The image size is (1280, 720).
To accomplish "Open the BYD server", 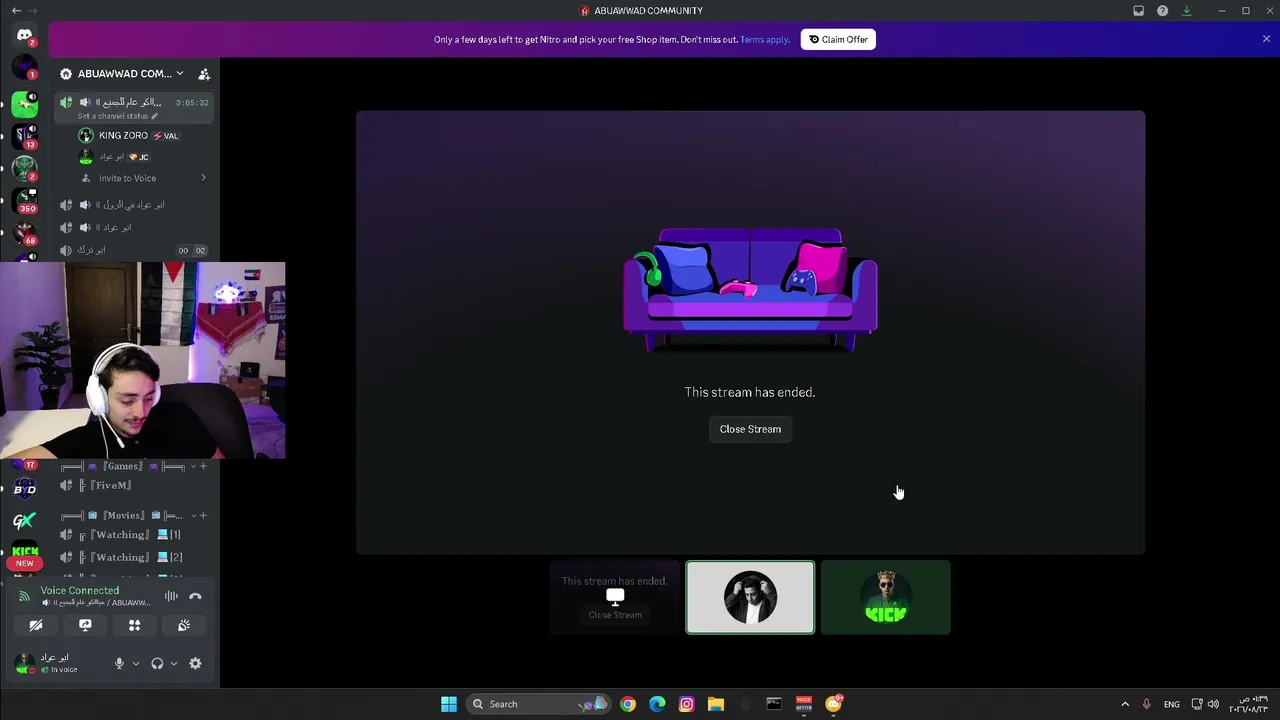I will coord(24,489).
